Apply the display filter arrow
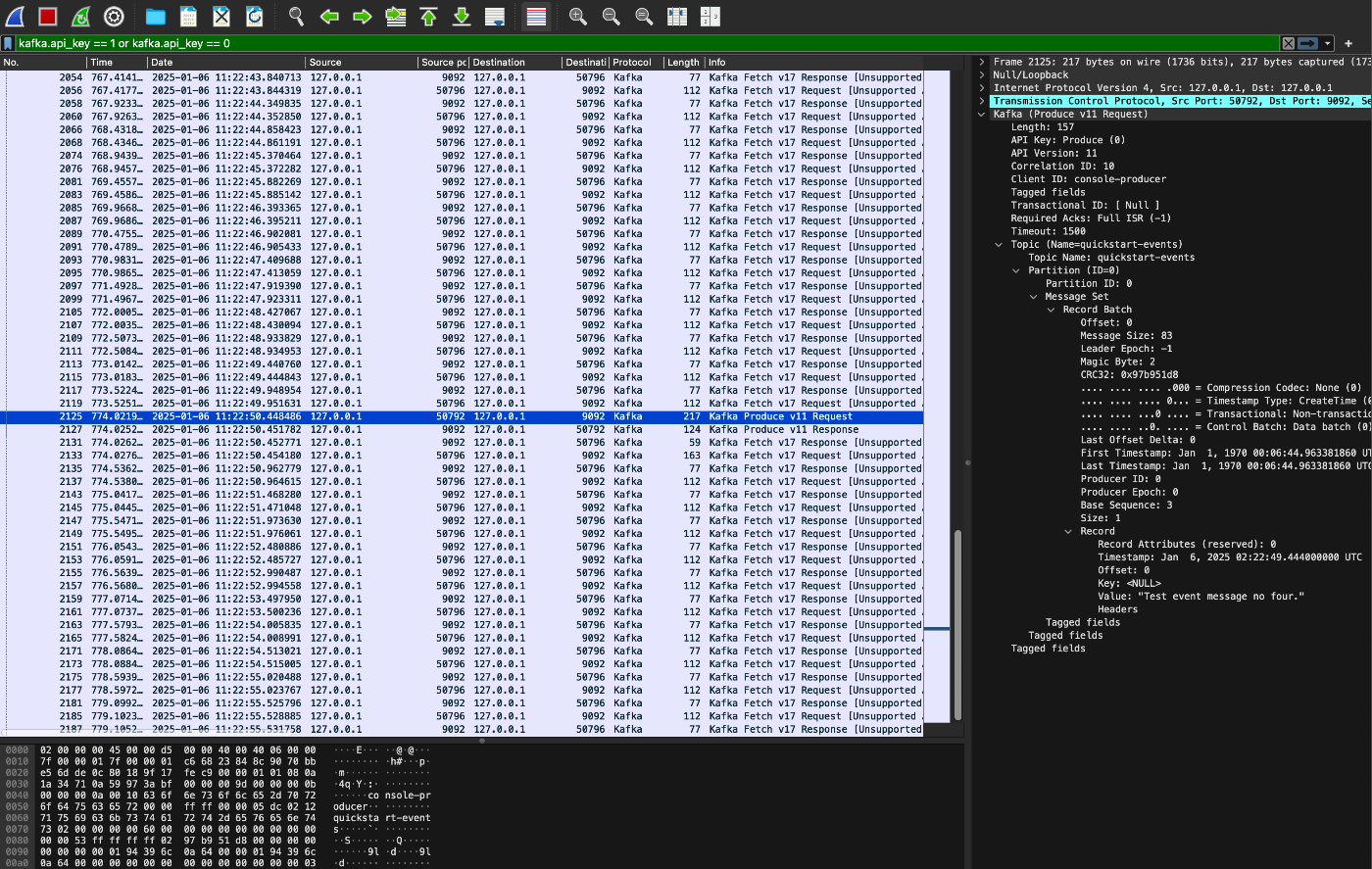This screenshot has height=869, width=1372. point(1307,43)
